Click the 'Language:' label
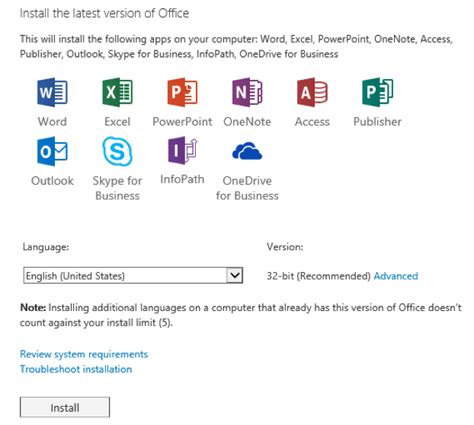 pos(46,247)
